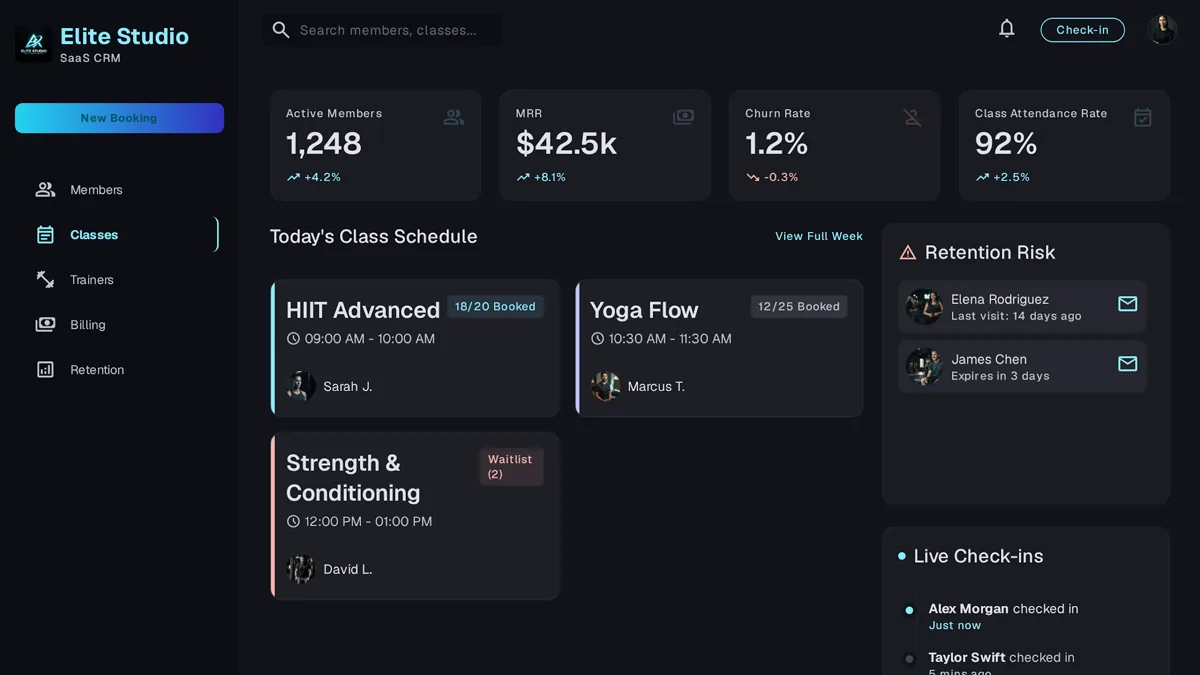Click the MRR money icon
1200x675 pixels.
(x=683, y=117)
